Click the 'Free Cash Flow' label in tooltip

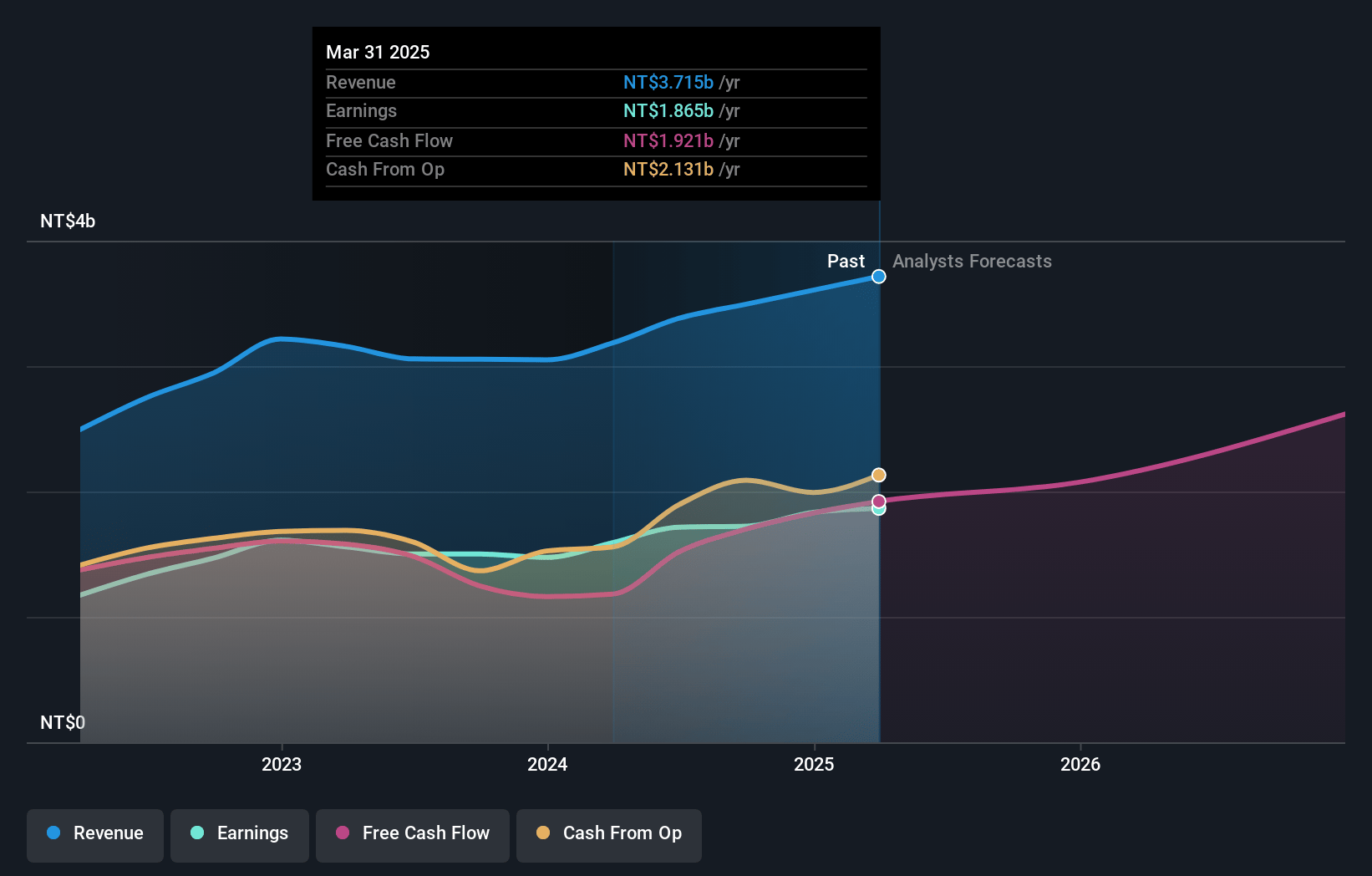[x=389, y=141]
